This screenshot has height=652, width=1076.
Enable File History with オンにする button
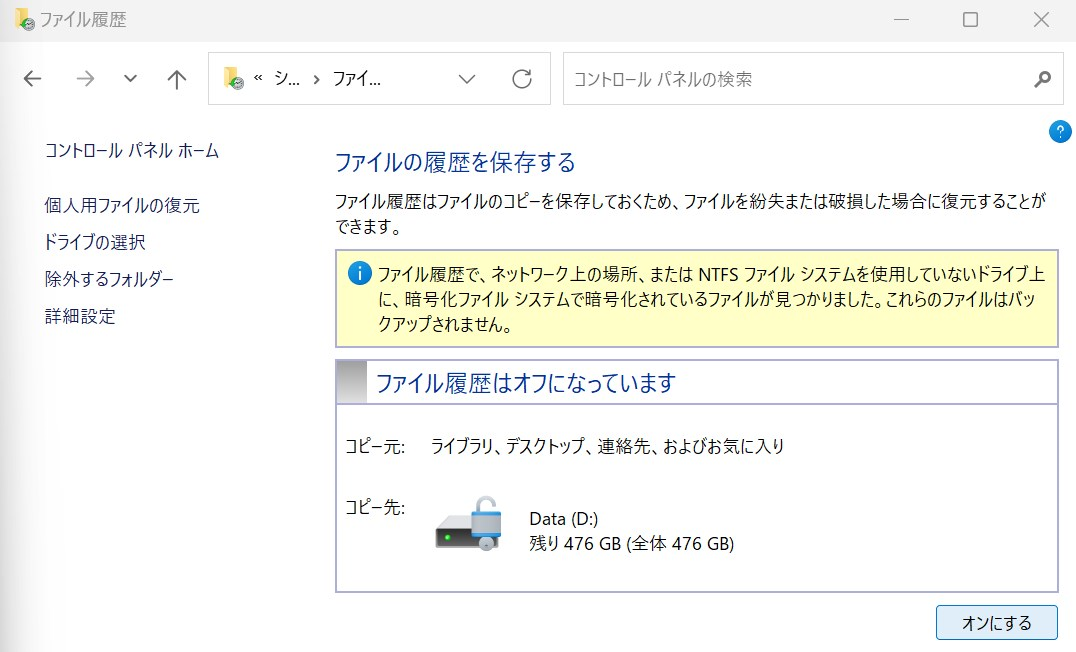click(x=997, y=622)
